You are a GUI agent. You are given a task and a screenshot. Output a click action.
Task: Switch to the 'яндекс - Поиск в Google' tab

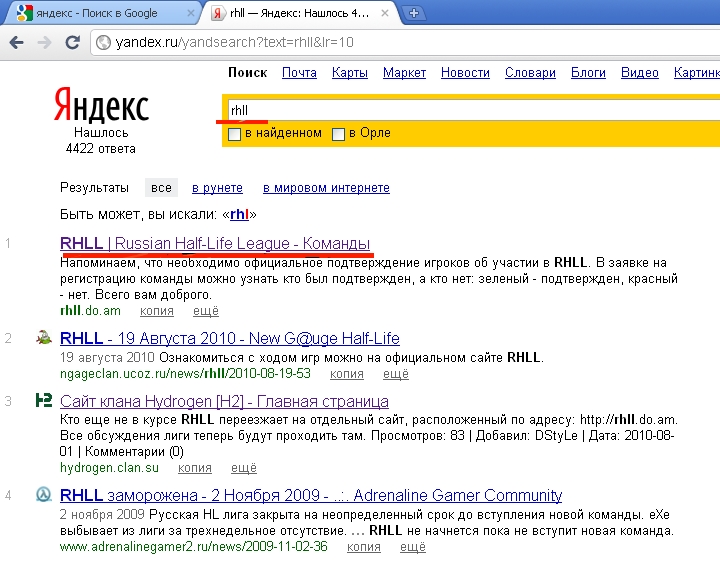click(101, 13)
